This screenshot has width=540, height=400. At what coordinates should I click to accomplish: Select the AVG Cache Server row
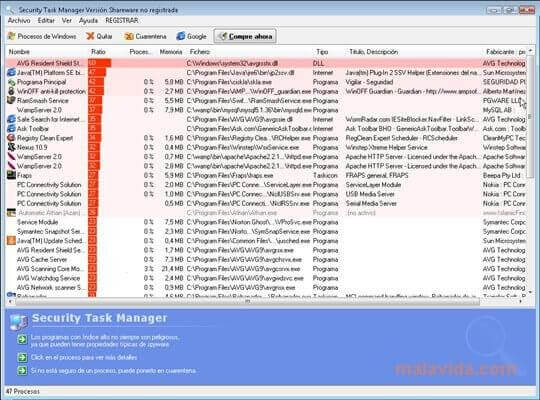click(x=266, y=259)
